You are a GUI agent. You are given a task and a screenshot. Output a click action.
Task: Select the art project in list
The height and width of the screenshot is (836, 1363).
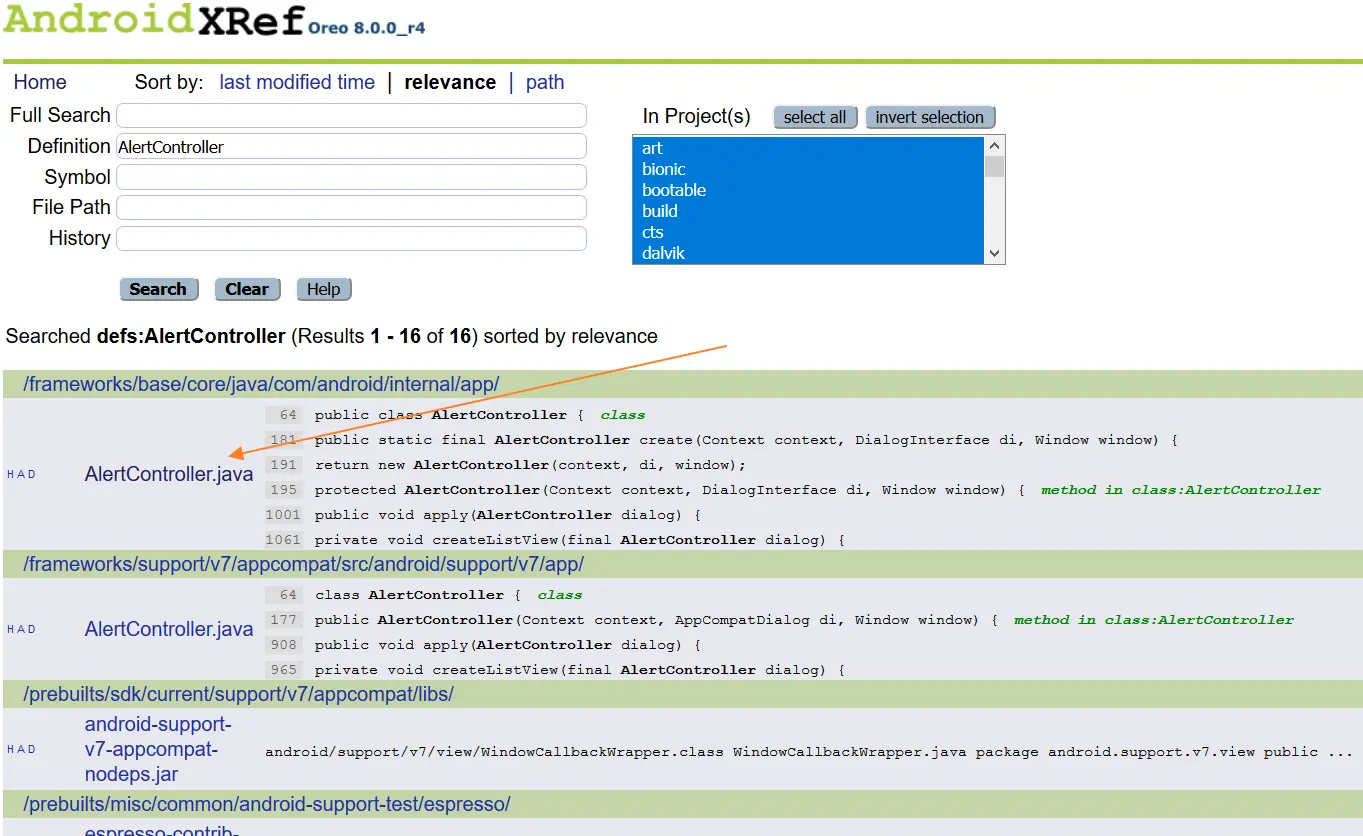(809, 148)
